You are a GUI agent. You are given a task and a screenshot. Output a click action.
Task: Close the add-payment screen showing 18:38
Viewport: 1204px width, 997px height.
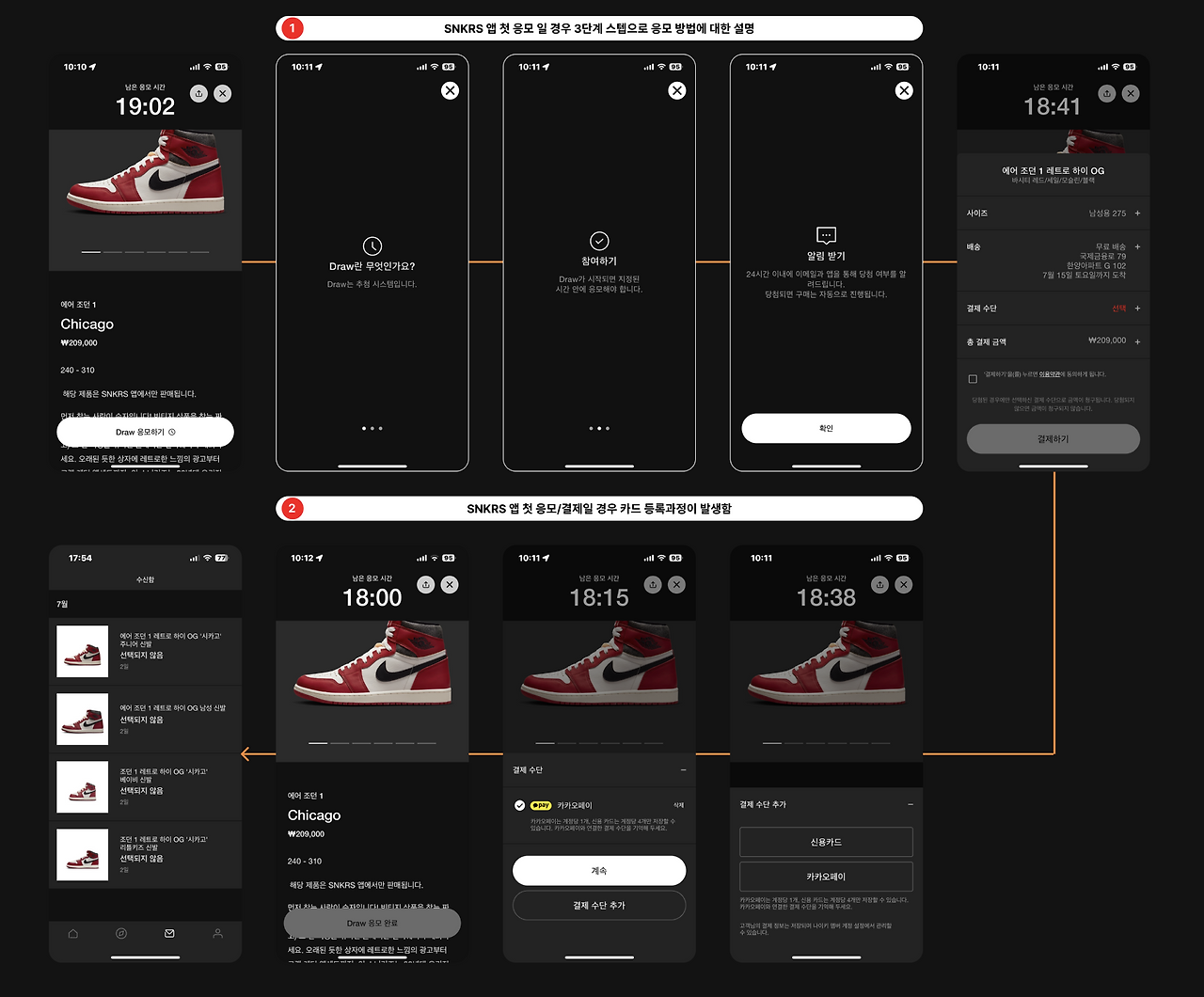904,585
